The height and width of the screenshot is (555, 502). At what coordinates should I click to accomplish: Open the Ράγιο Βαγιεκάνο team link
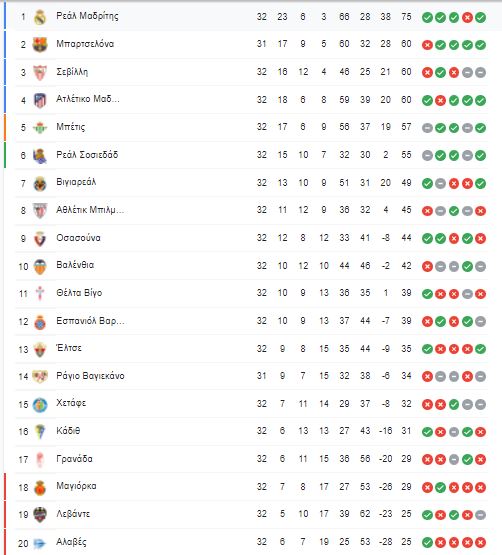(90, 376)
